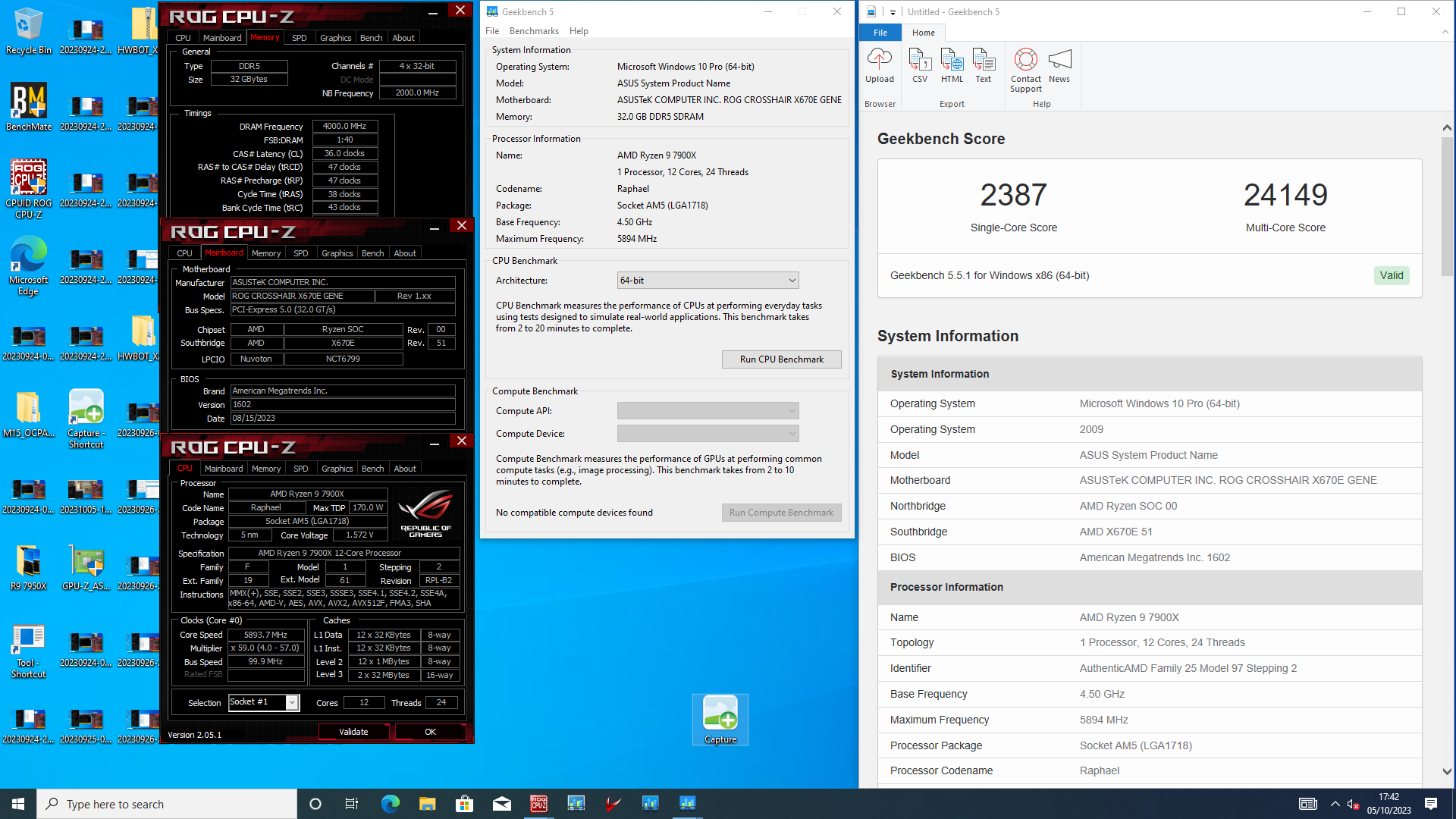Switch to SPD tab in top CPU-Z window
Viewport: 1456px width, 819px height.
(300, 38)
